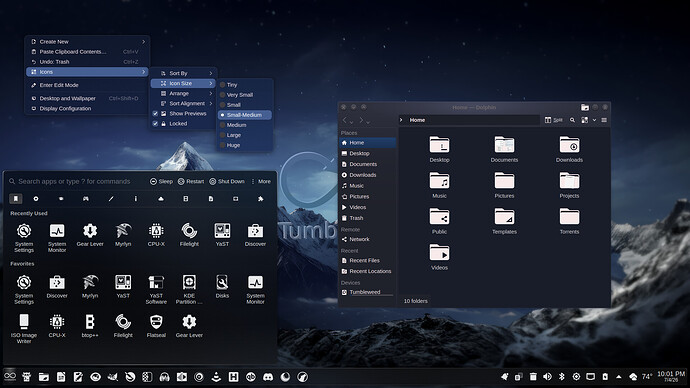Open the Templates folder in Dolphin
Viewport: 690px width, 388px height.
click(x=504, y=221)
